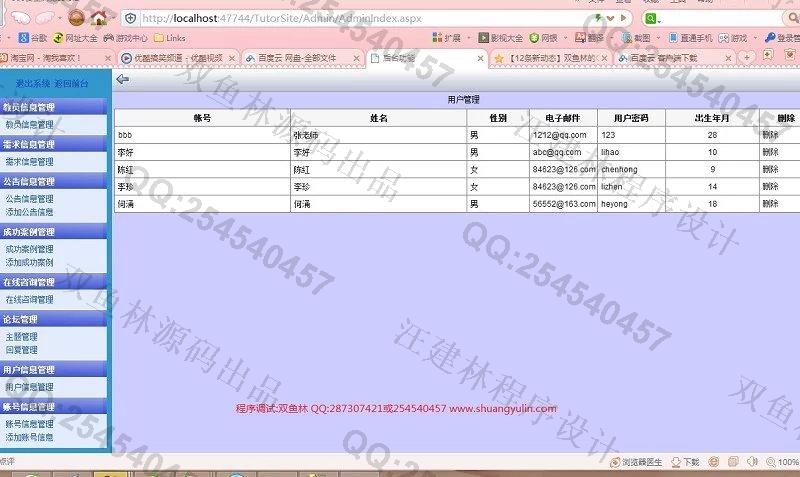Open 教员信息管理 link in the sidebar
This screenshot has width=800, height=477.
[x=29, y=124]
